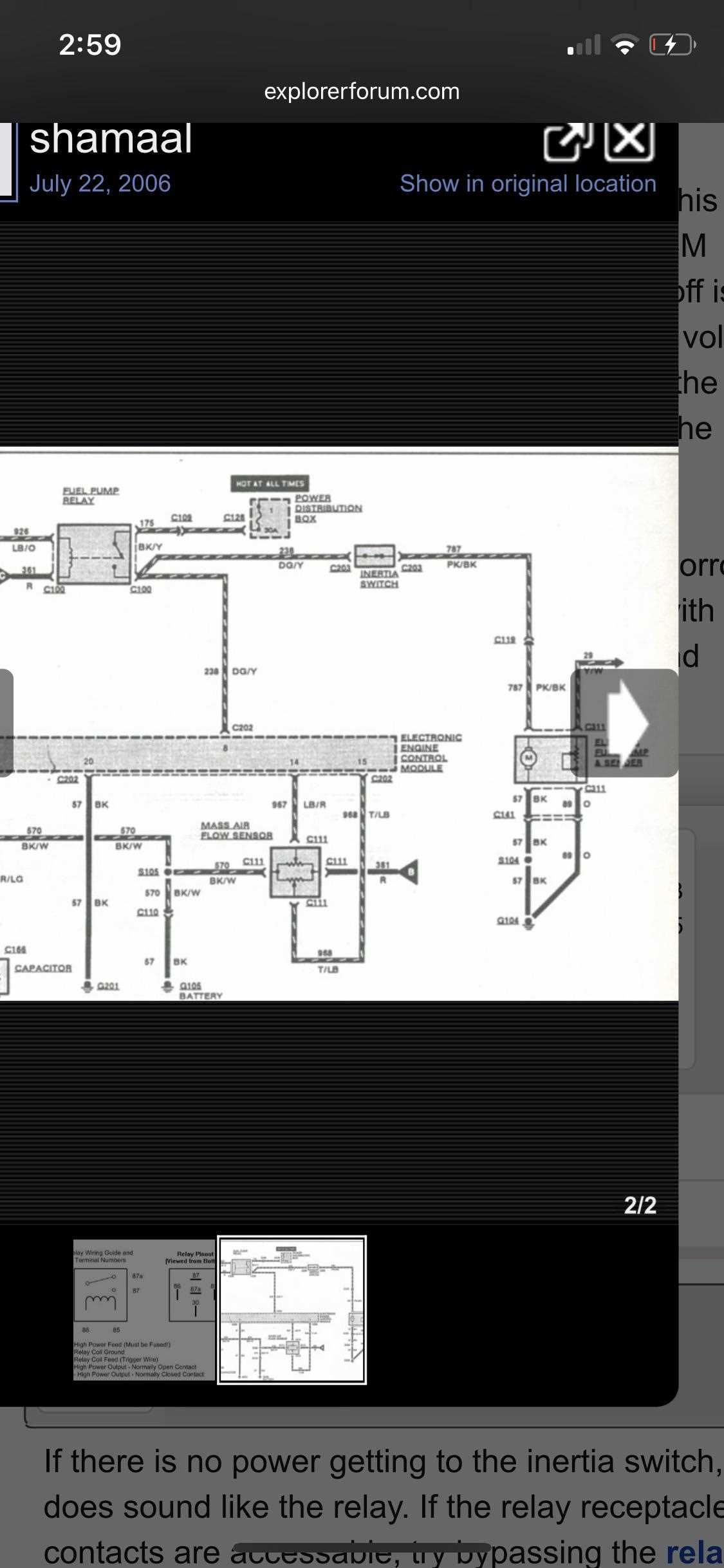Tap the cellular signal bars
724x1568 pixels.
coord(584,44)
